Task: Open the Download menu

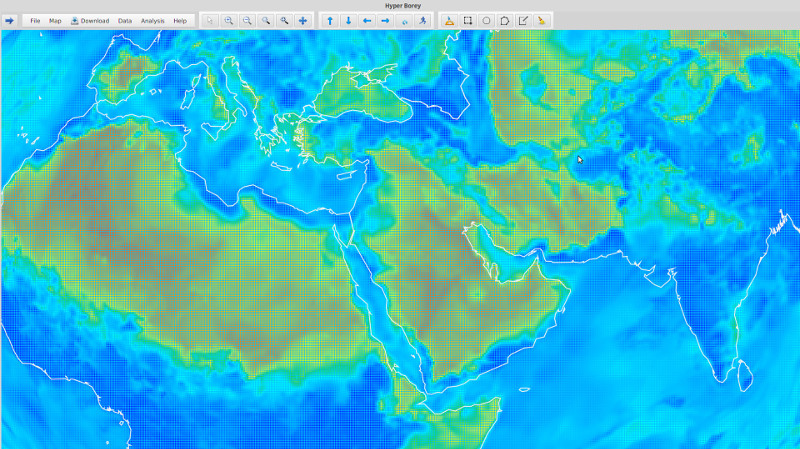Action: click(x=90, y=21)
